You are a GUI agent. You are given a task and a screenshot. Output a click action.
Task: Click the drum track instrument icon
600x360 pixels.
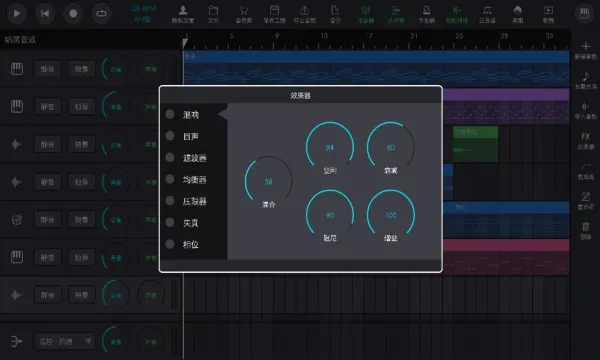click(16, 220)
